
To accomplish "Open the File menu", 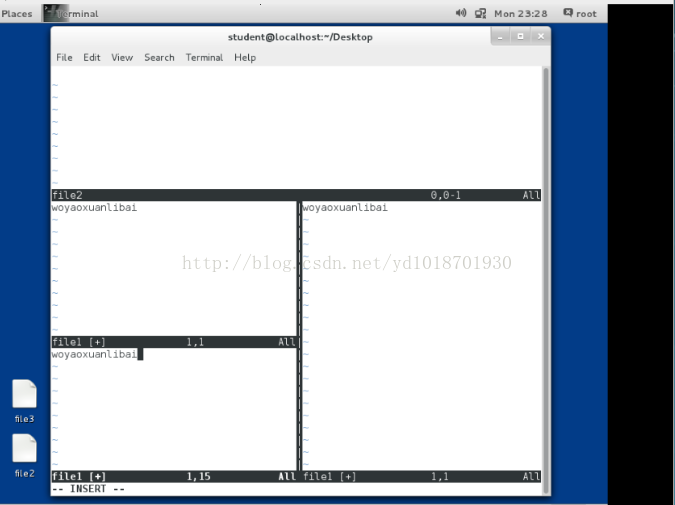I will tap(64, 57).
